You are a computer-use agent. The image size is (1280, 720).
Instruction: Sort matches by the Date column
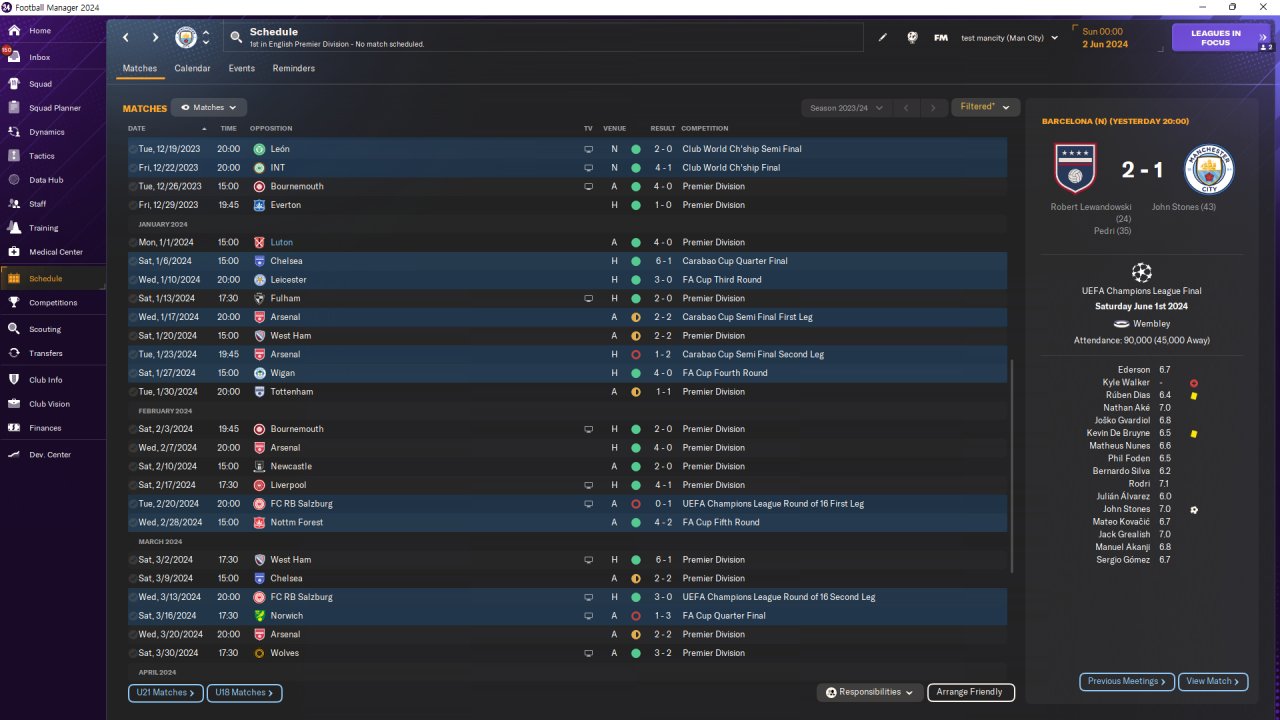(x=137, y=128)
